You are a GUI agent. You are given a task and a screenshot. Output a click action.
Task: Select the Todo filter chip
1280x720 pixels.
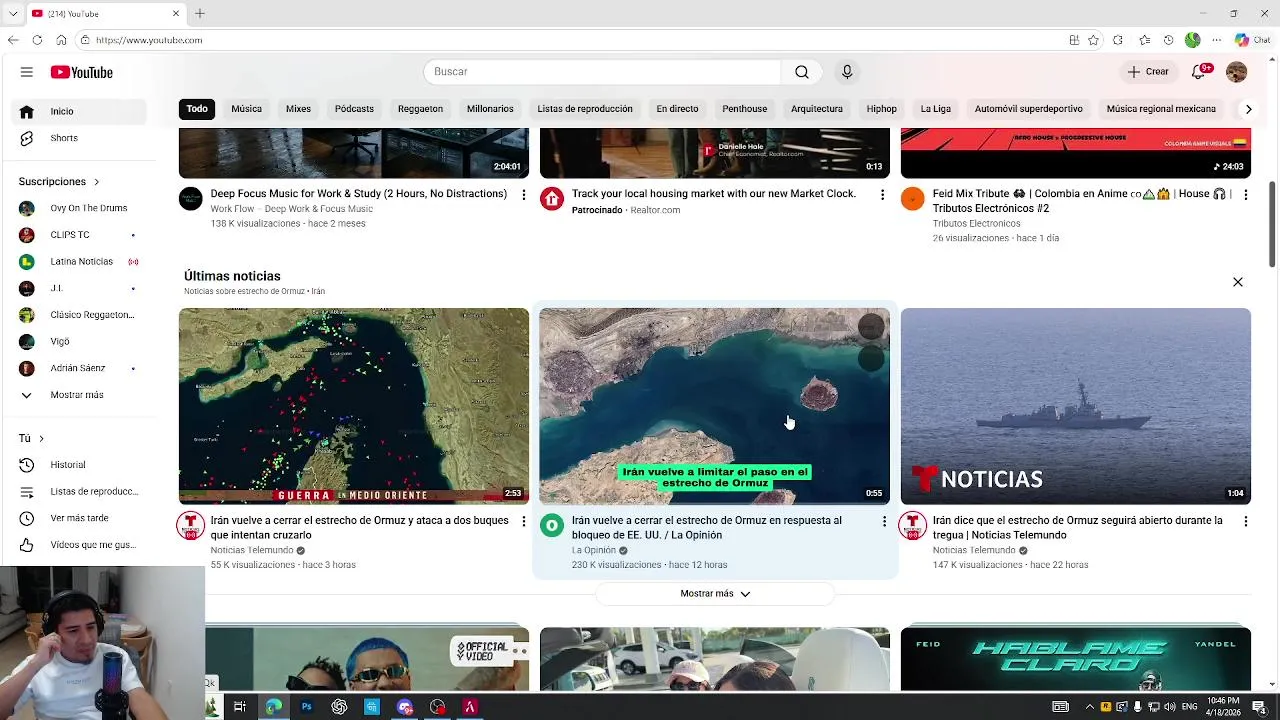click(x=197, y=109)
